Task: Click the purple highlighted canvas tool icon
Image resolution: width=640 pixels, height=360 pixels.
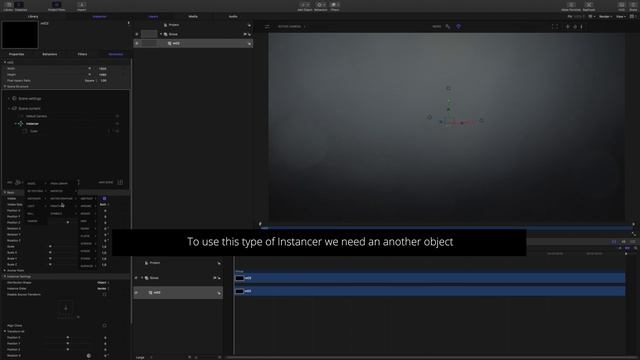Action: point(458,27)
